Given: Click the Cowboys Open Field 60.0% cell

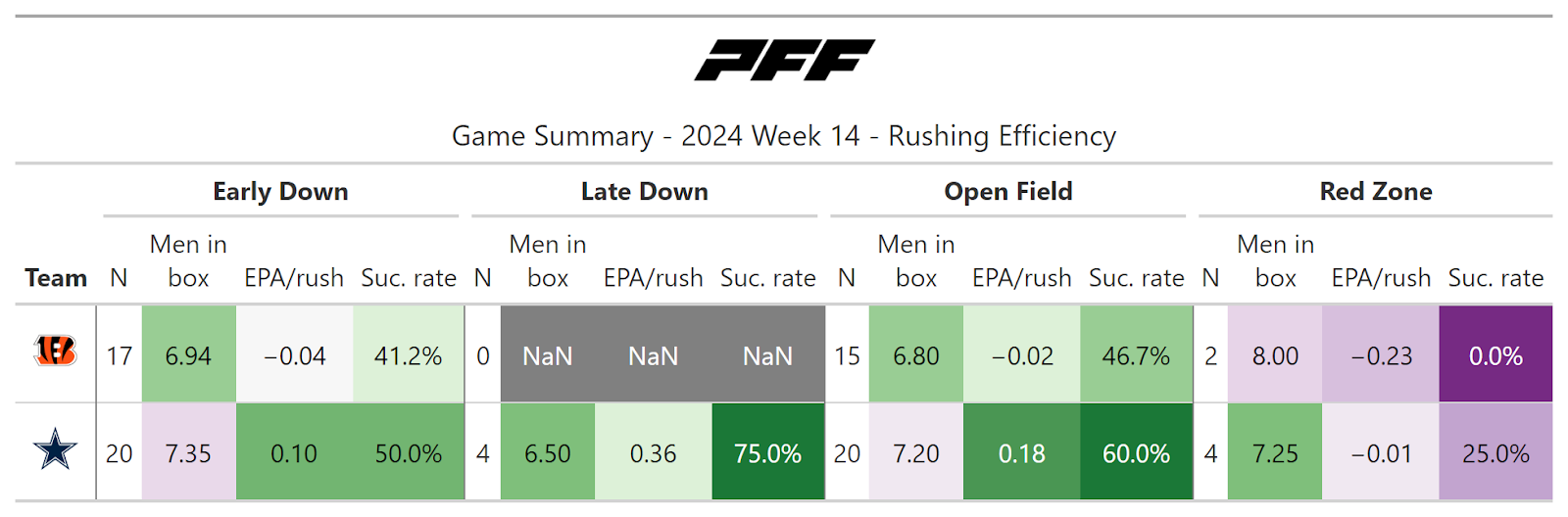Looking at the screenshot, I should click(1136, 453).
